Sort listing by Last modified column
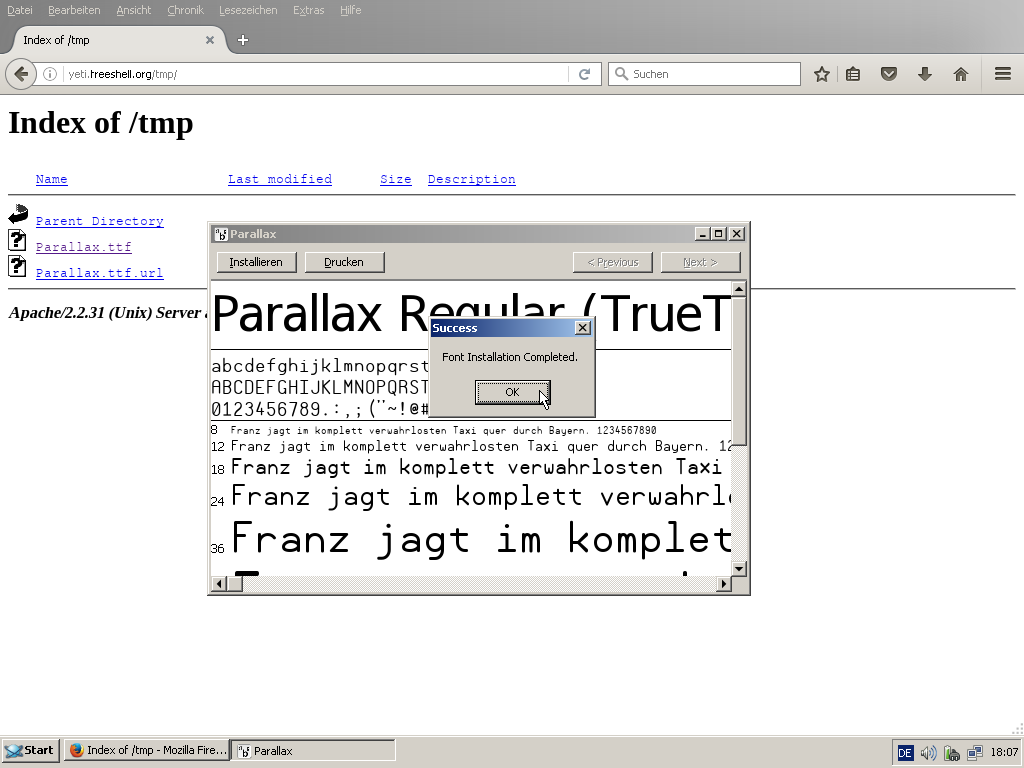The width and height of the screenshot is (1024, 768). pyautogui.click(x=279, y=179)
